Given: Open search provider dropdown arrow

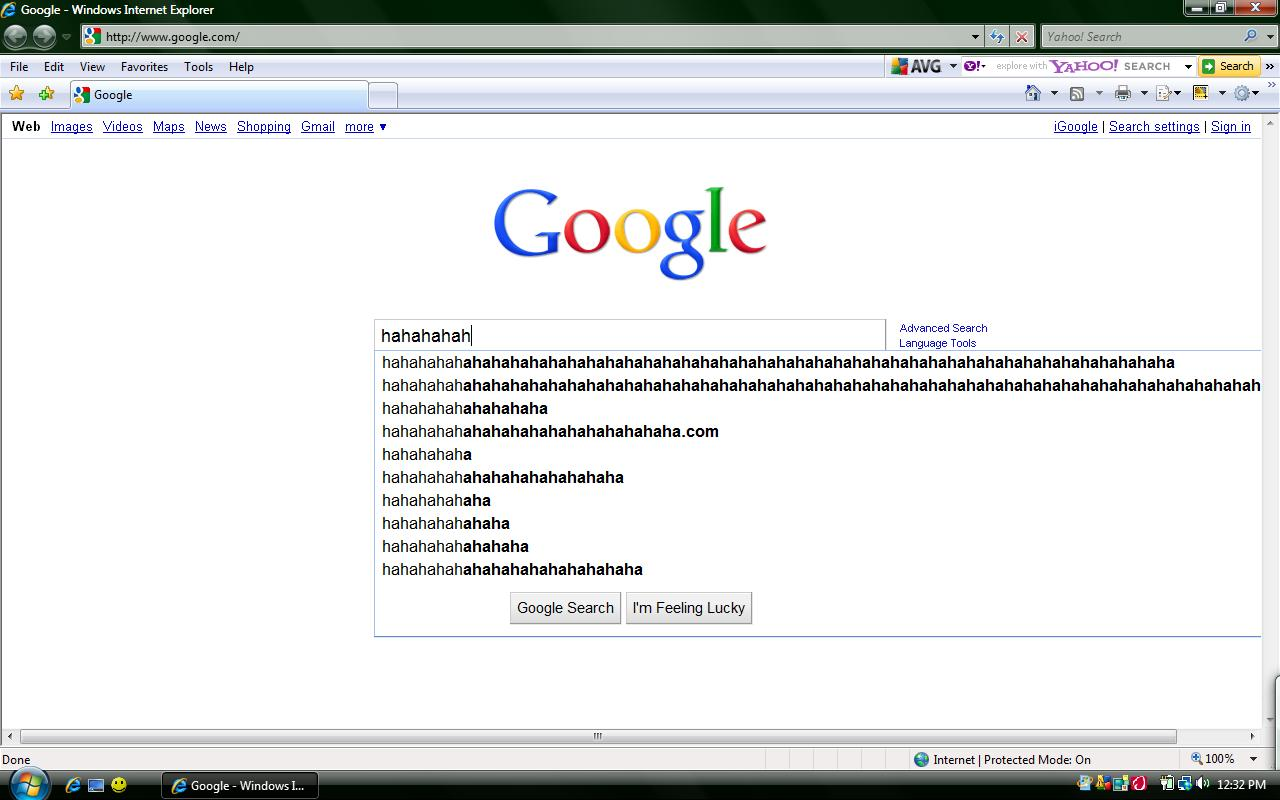Looking at the screenshot, I should tap(1270, 37).
